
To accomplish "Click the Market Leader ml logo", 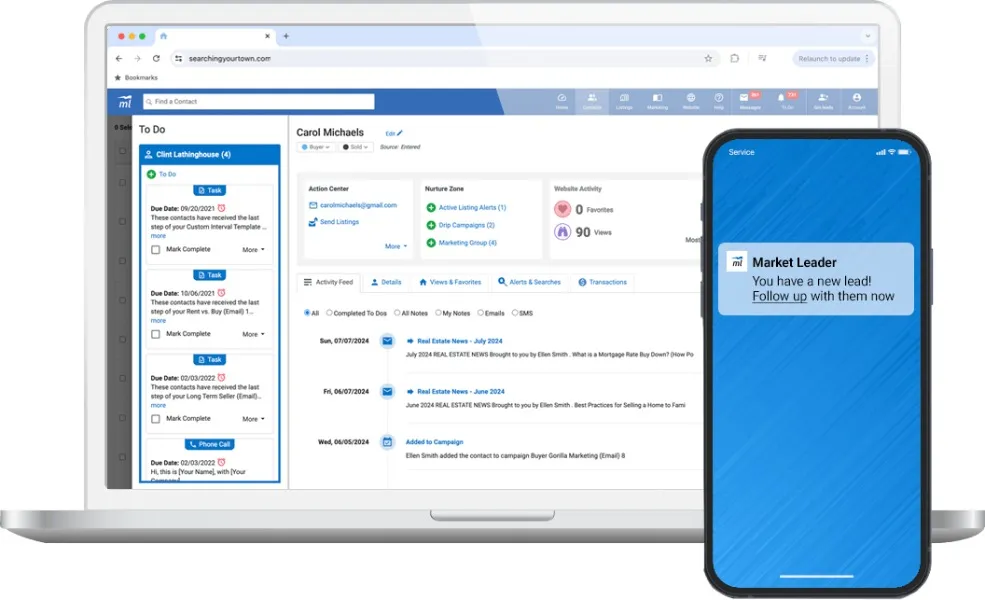I will 125,102.
